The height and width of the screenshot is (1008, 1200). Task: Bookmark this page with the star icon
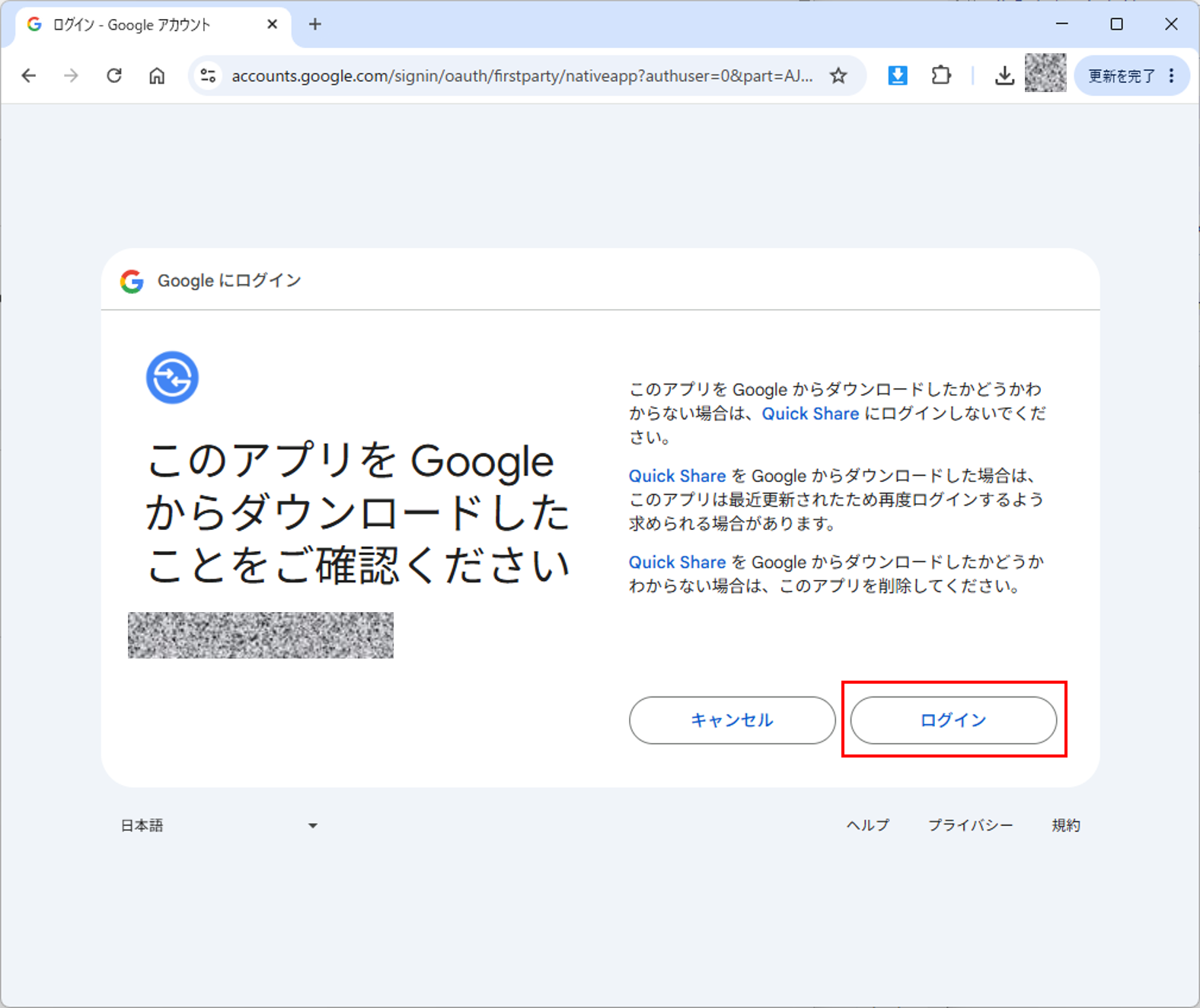(838, 75)
